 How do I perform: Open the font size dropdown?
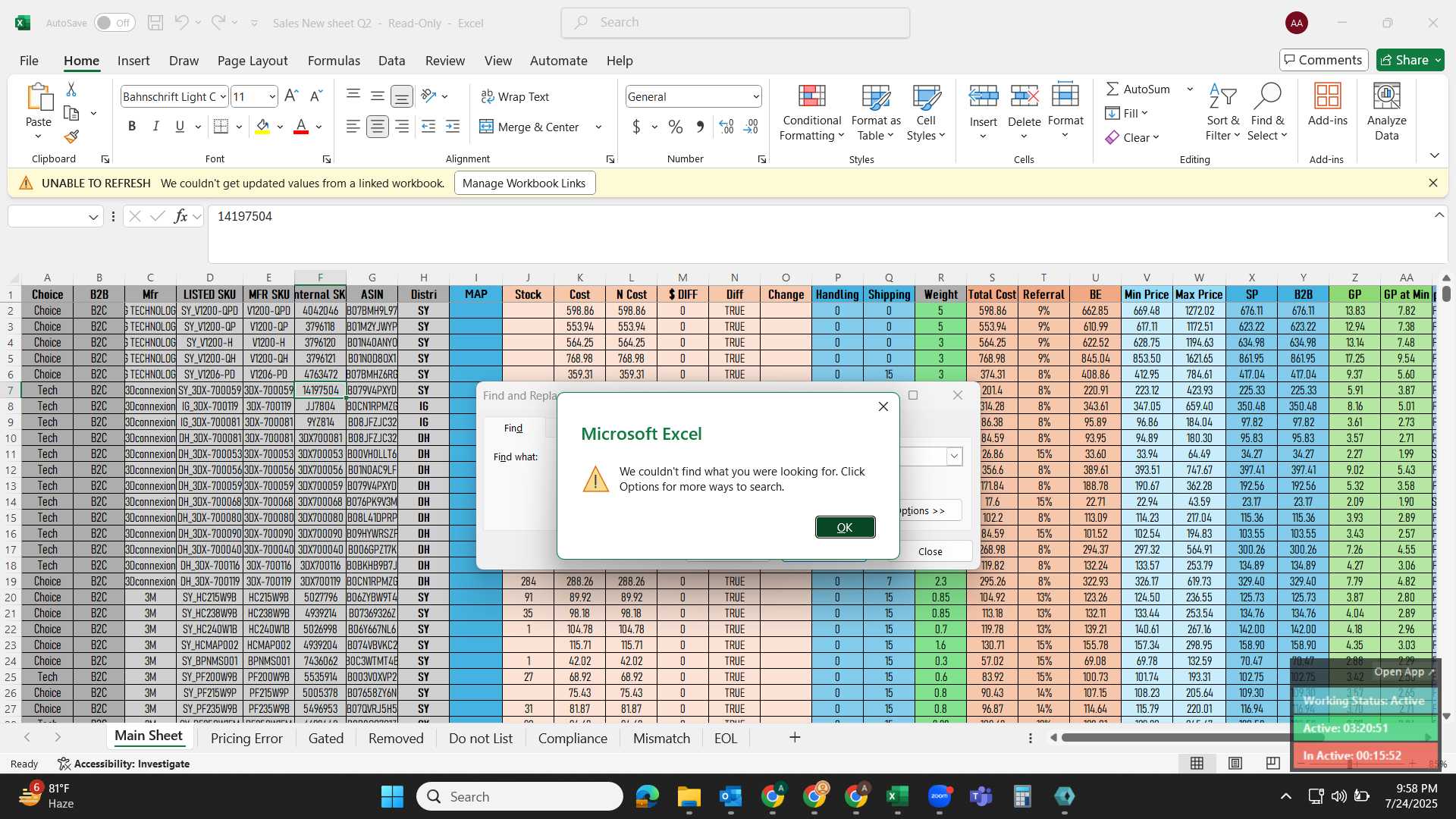pos(272,96)
